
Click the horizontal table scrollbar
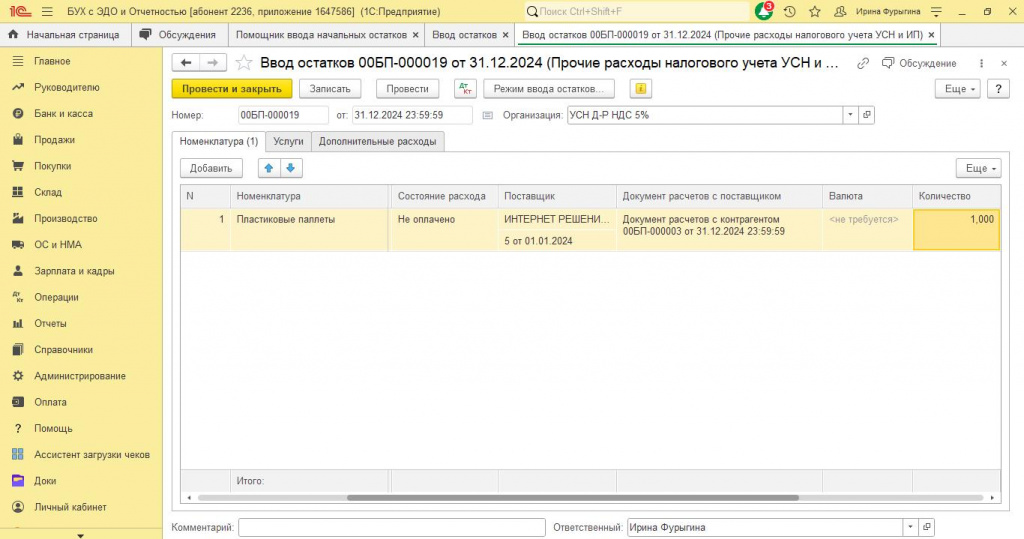point(573,498)
